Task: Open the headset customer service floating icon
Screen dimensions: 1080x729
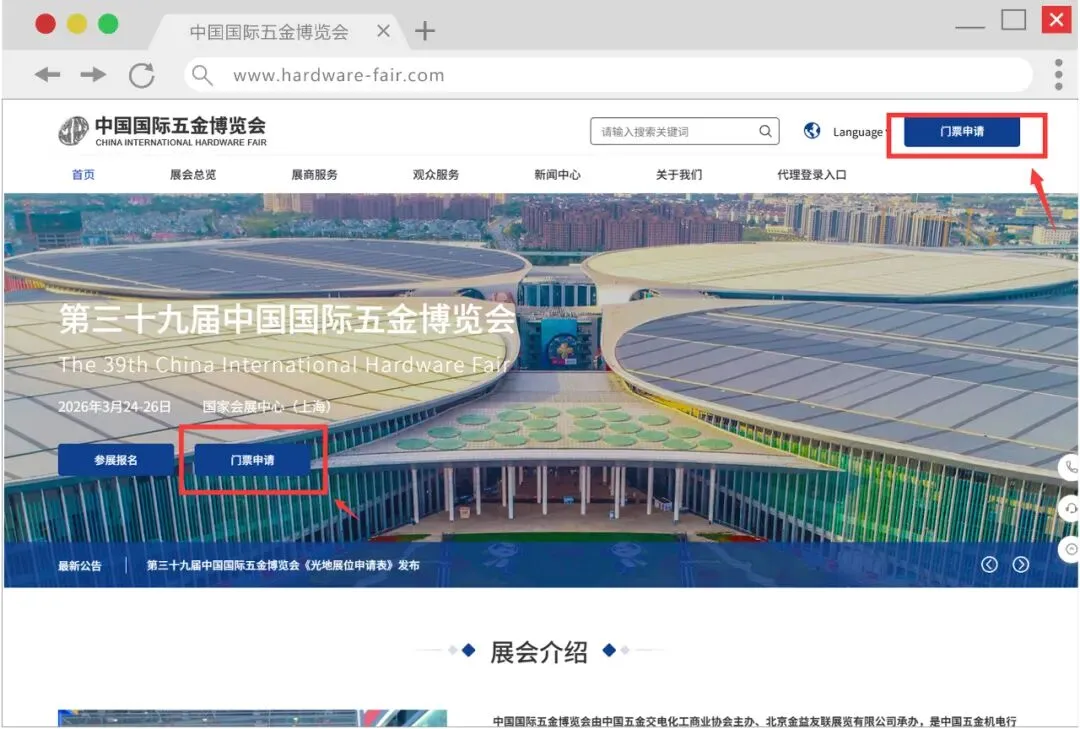Action: [x=1071, y=508]
